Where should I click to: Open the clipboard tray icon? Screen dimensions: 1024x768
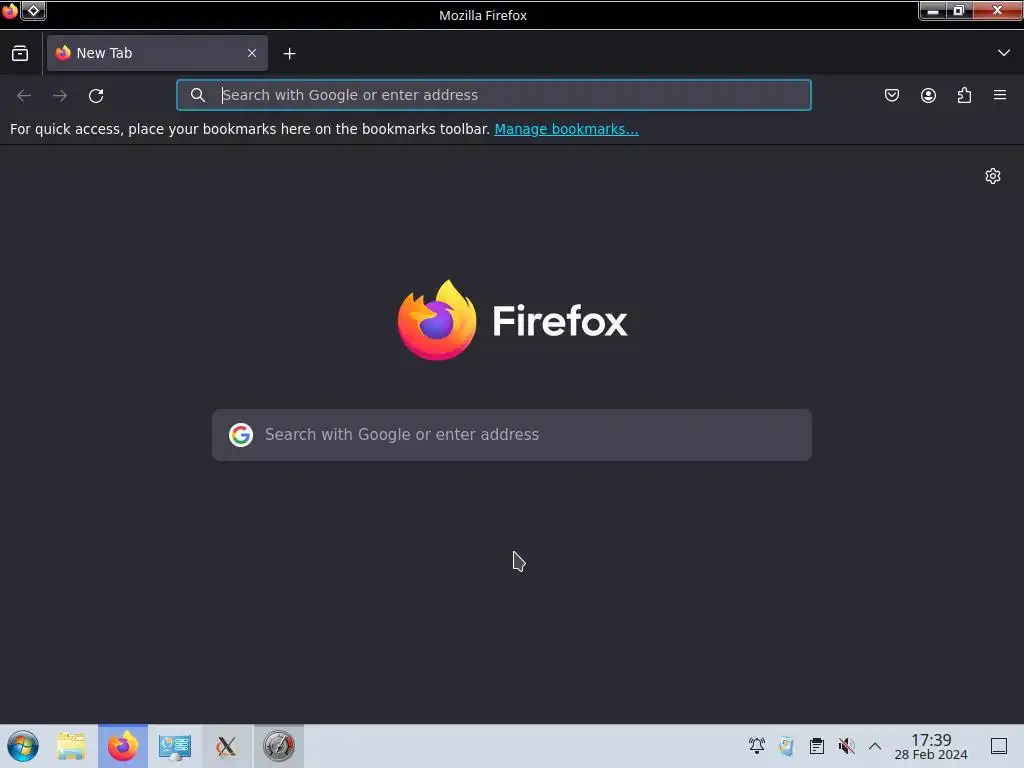coord(816,746)
